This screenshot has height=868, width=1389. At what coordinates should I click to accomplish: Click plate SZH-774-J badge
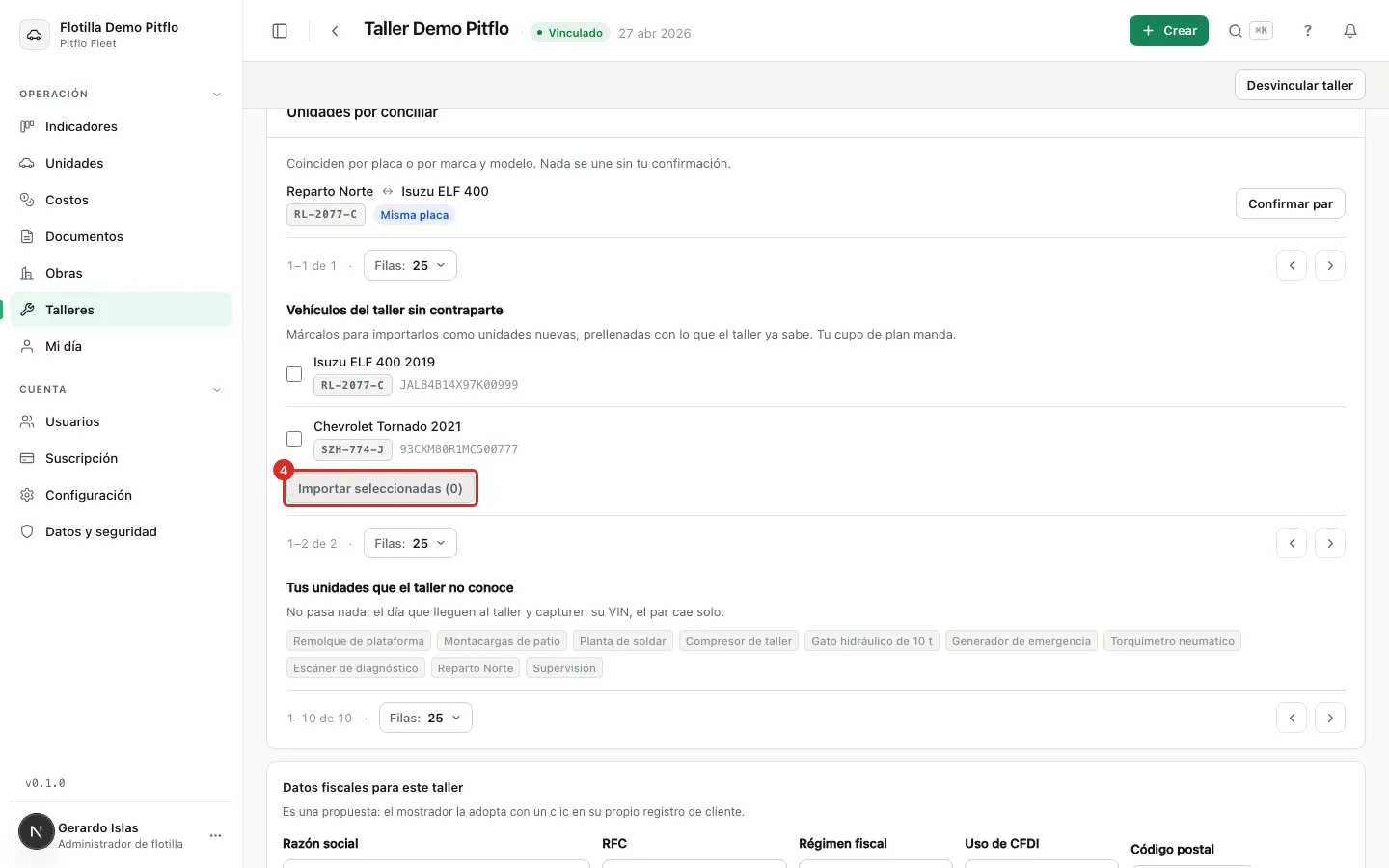[x=352, y=449]
